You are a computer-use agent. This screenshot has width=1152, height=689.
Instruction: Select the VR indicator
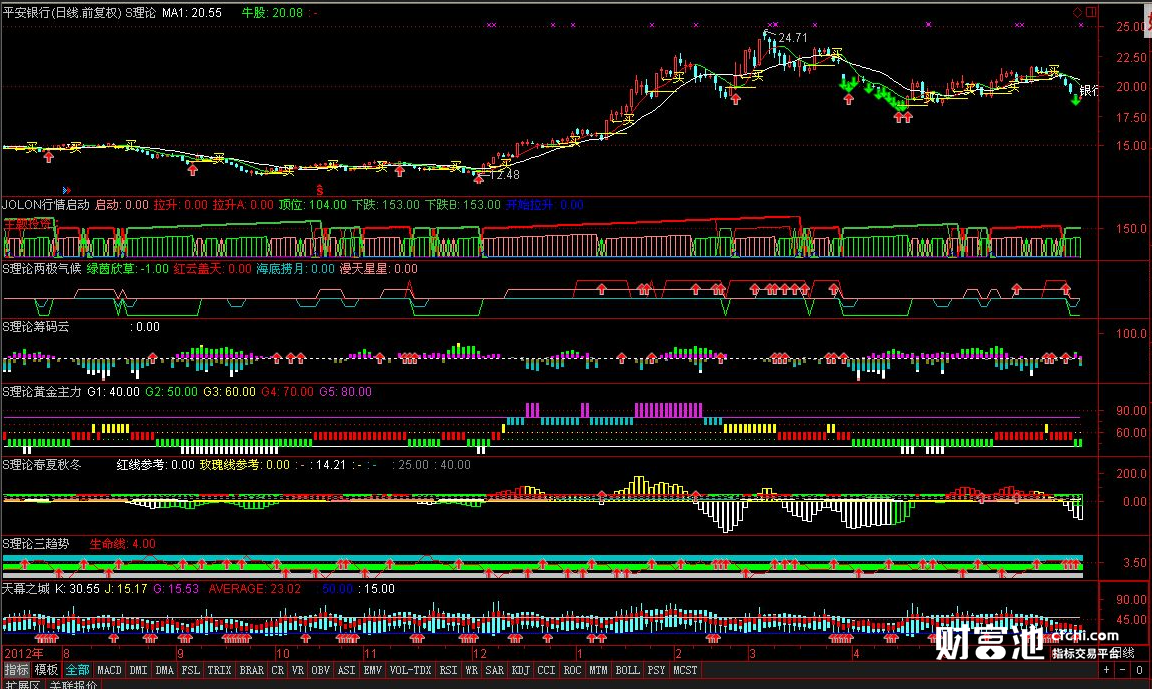coord(298,670)
